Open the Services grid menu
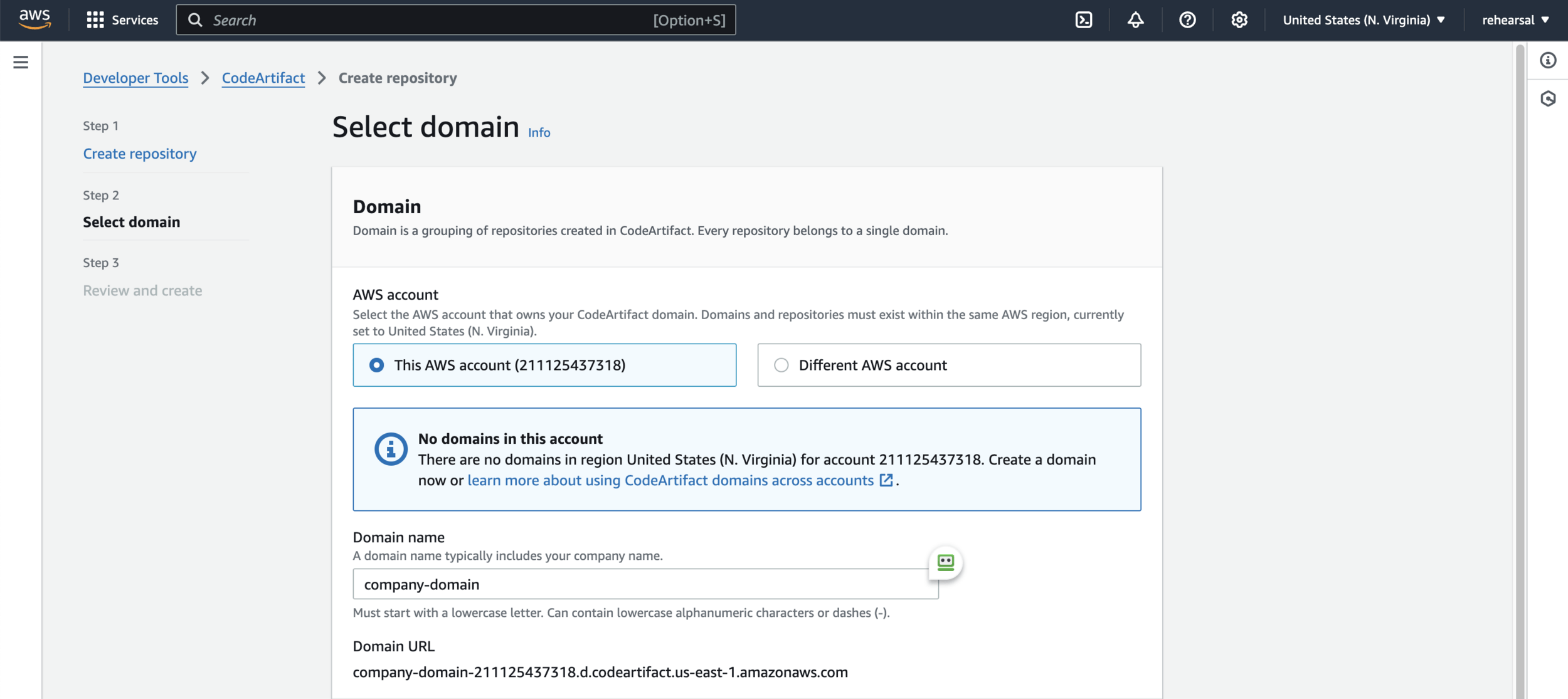Viewport: 1568px width, 699px height. 122,20
